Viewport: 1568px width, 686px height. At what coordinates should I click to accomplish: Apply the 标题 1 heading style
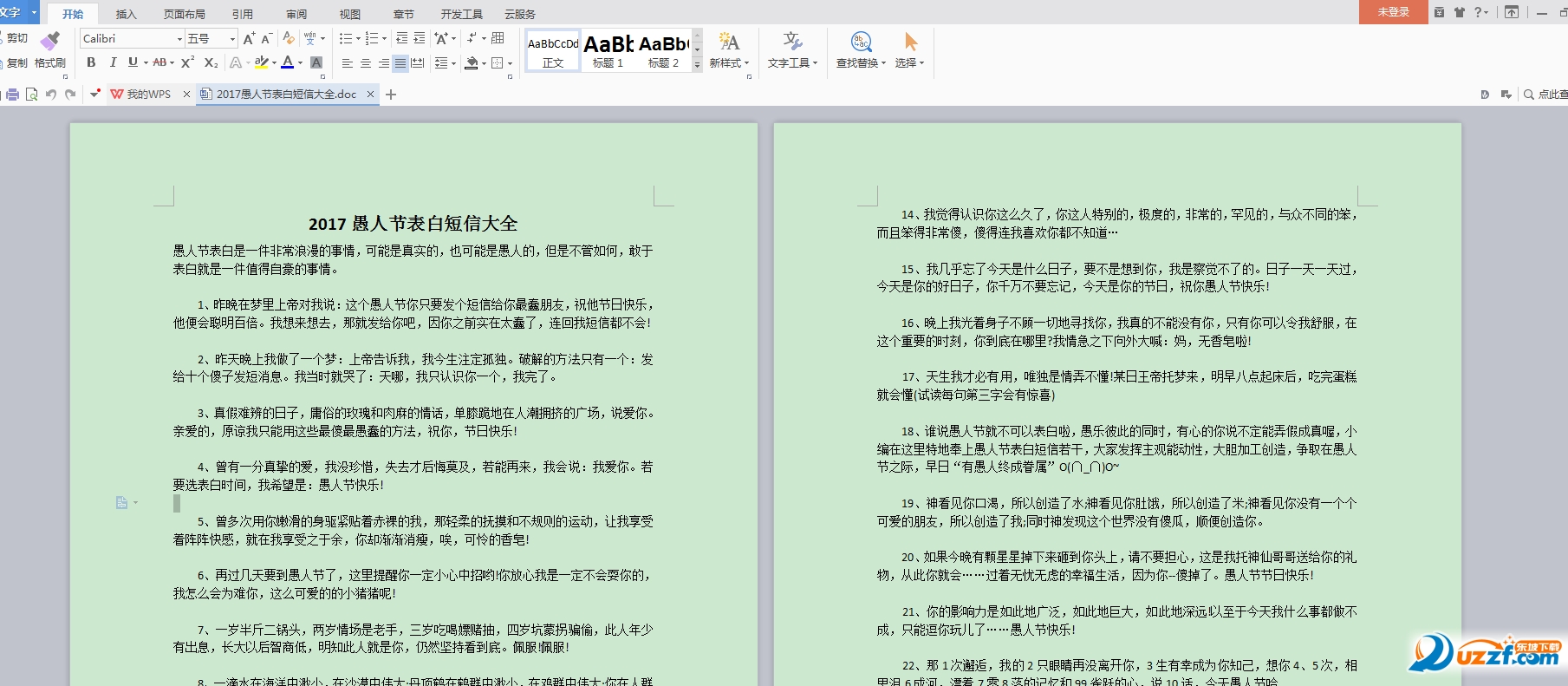[608, 51]
